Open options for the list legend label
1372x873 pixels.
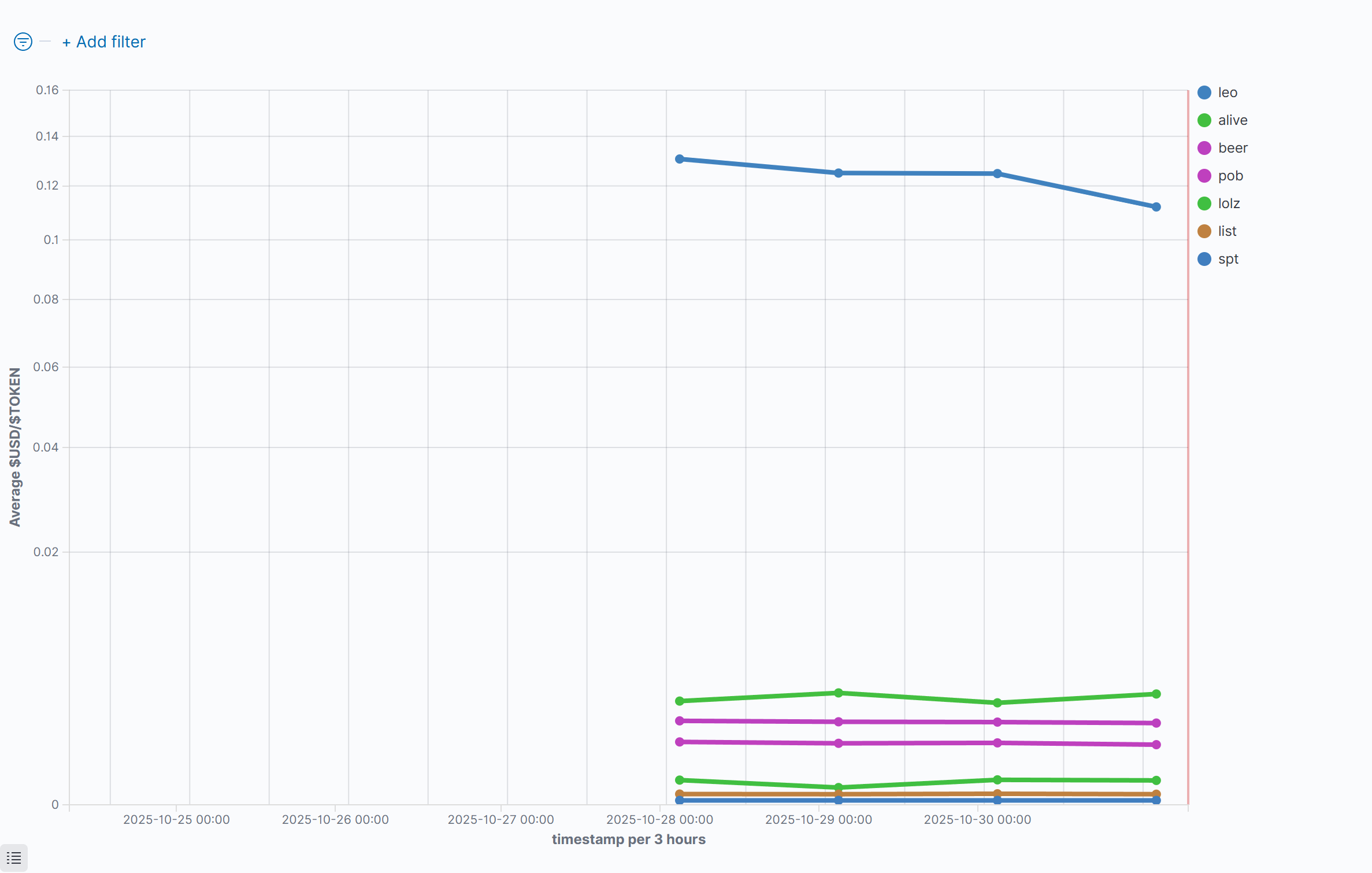pyautogui.click(x=1227, y=231)
